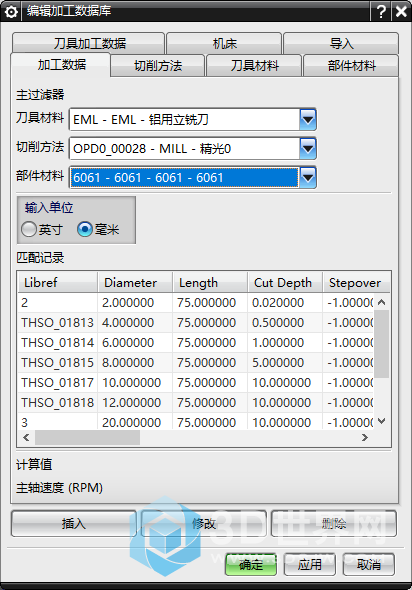412x590 pixels.
Task: Click the 应用 apply button
Action: point(310,564)
